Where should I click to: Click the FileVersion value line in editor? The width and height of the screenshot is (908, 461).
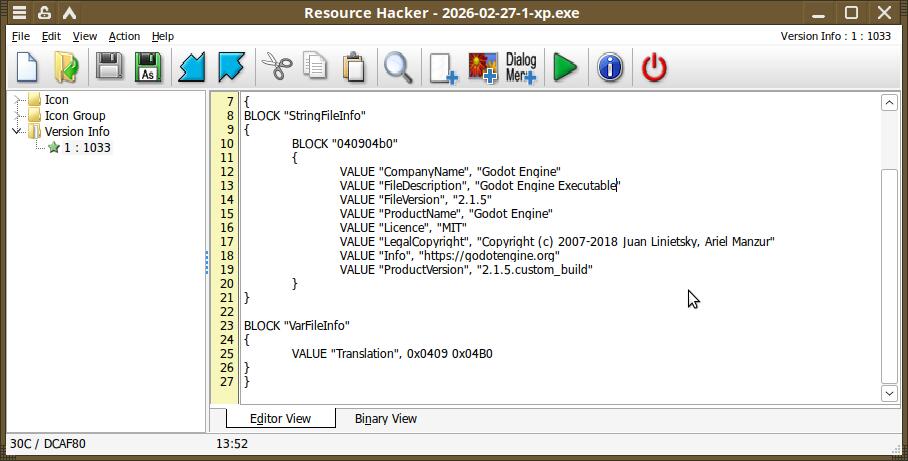416,200
